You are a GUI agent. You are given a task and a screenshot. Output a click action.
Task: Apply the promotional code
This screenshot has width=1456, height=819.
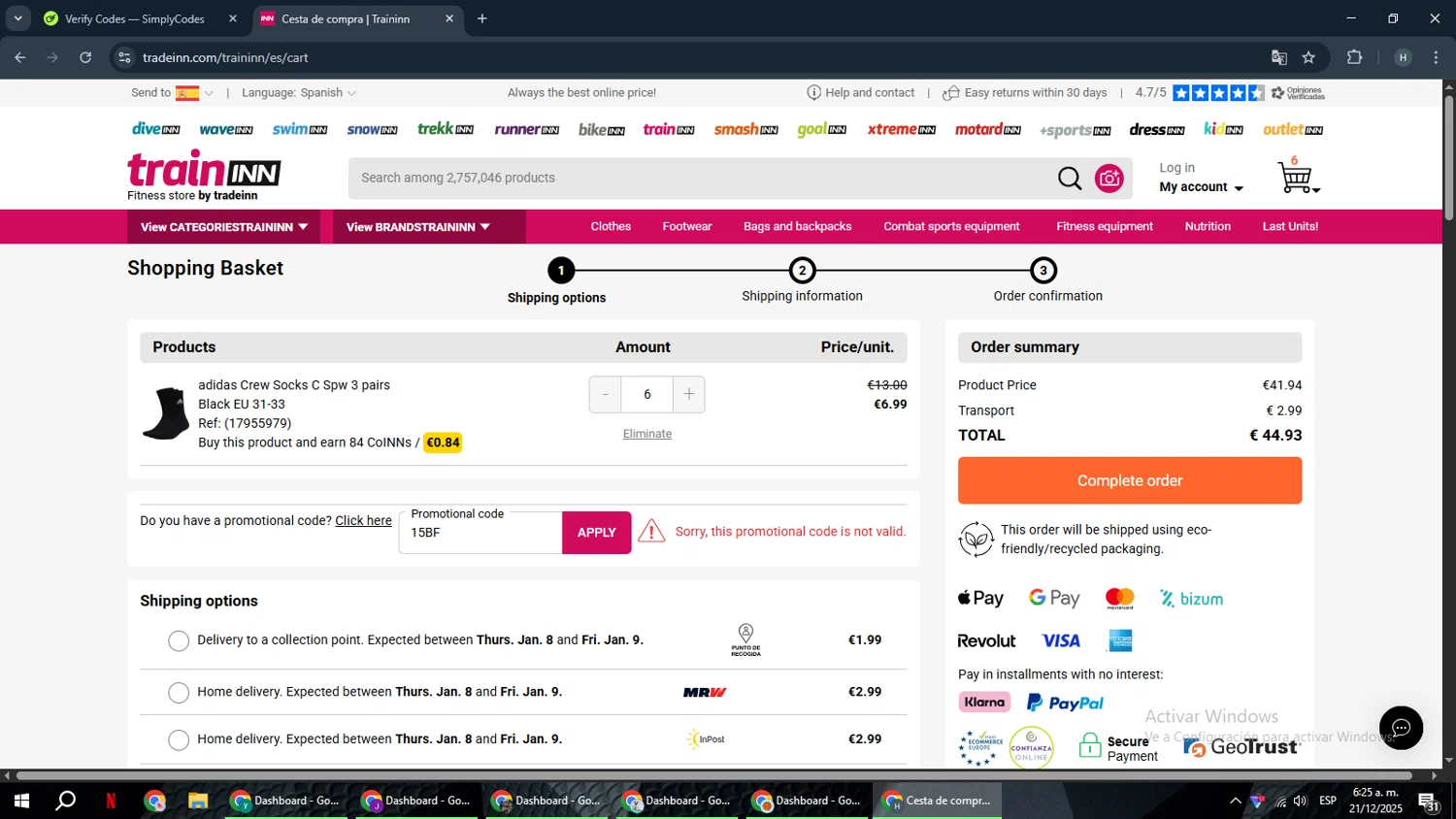click(597, 533)
